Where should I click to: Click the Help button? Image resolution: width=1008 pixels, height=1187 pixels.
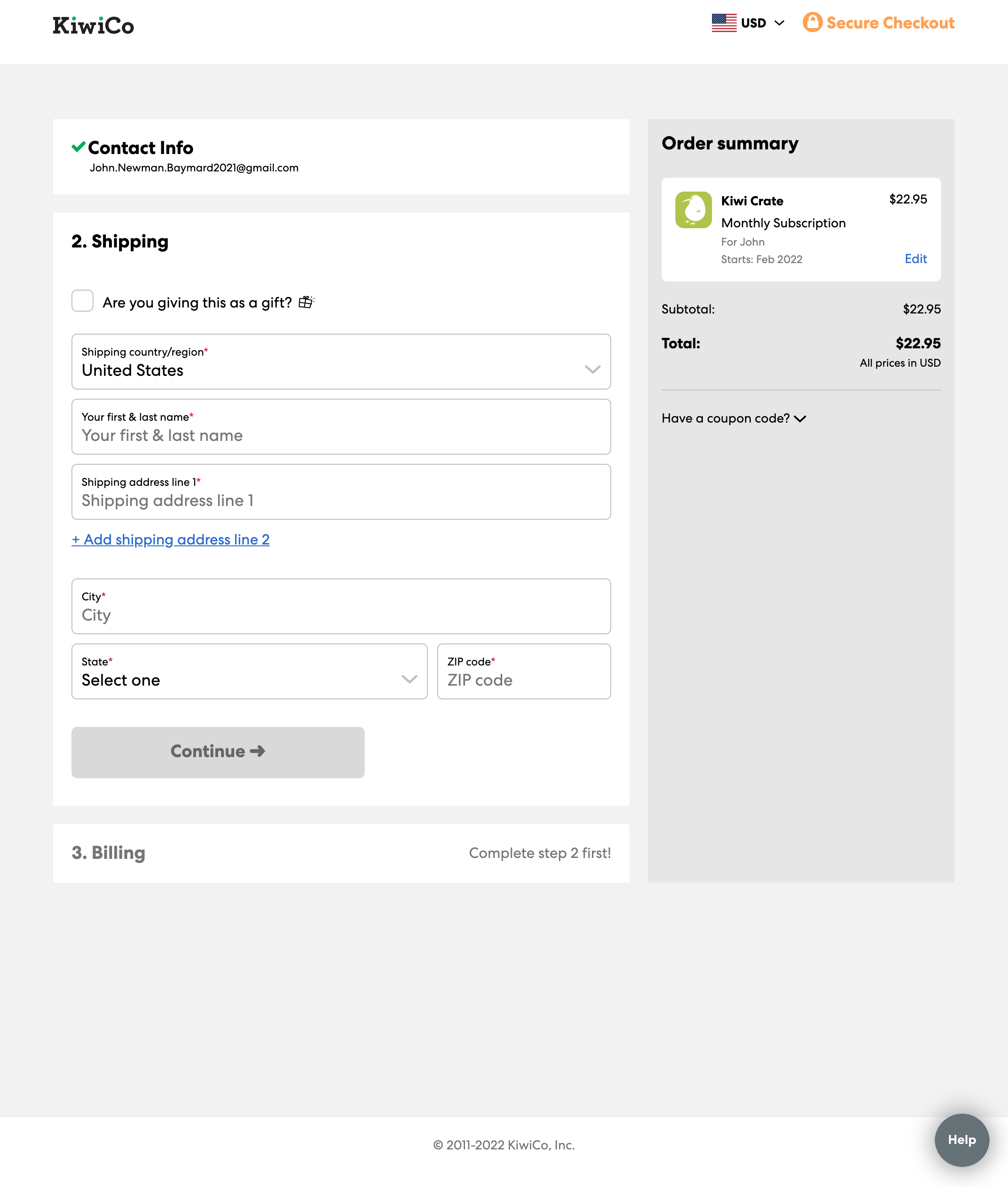(961, 1140)
